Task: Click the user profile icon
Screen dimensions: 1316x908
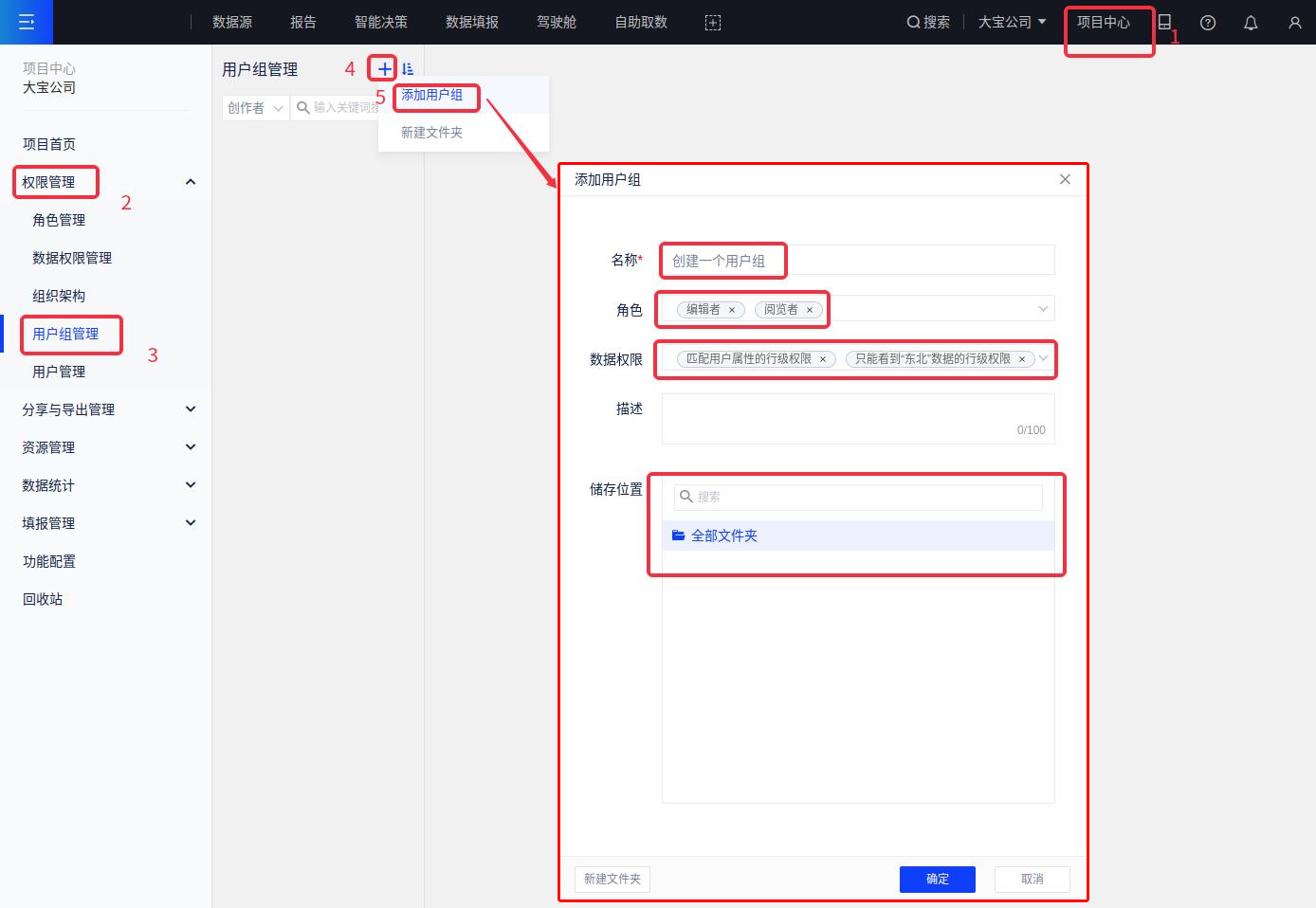Action: (1294, 23)
